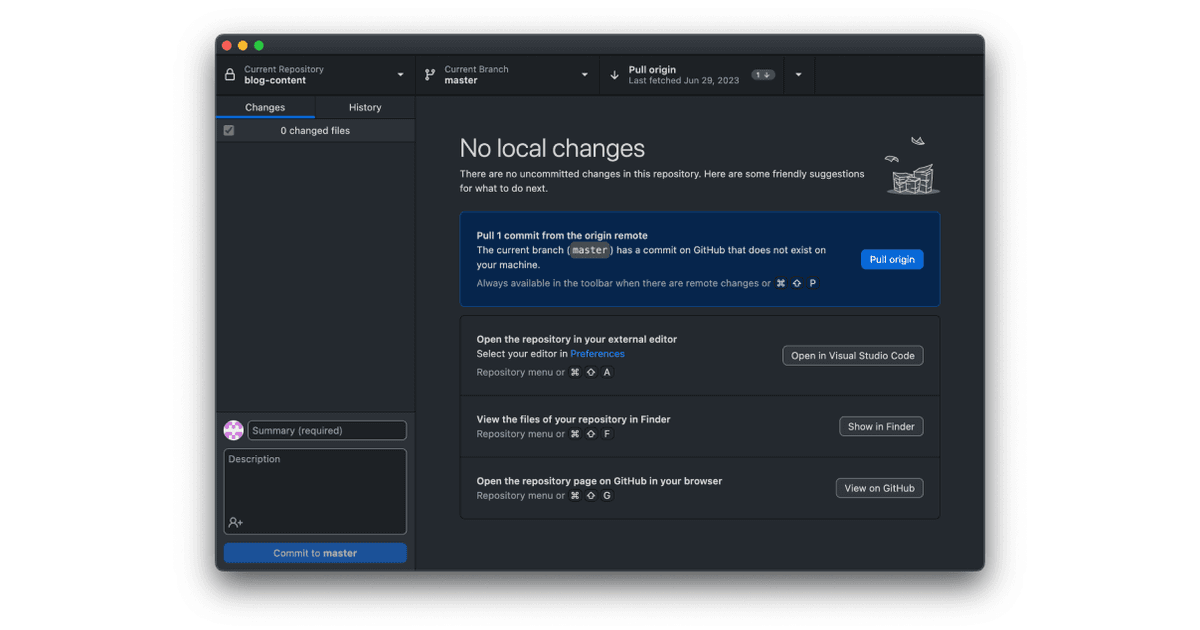Click Show in Finder button
Viewport: 1200px width, 630px height.
(881, 426)
